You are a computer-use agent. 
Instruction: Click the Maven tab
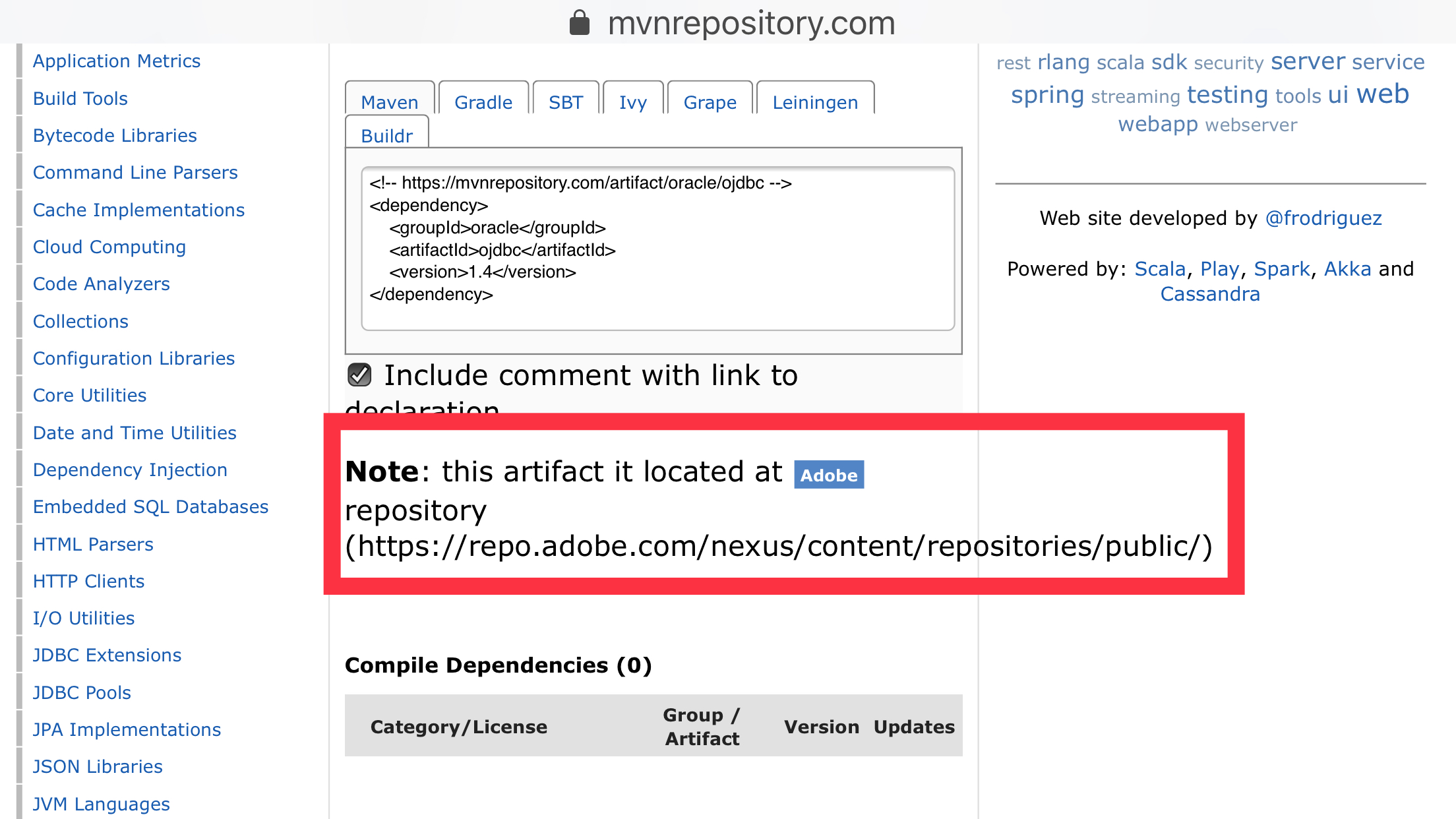click(x=389, y=102)
